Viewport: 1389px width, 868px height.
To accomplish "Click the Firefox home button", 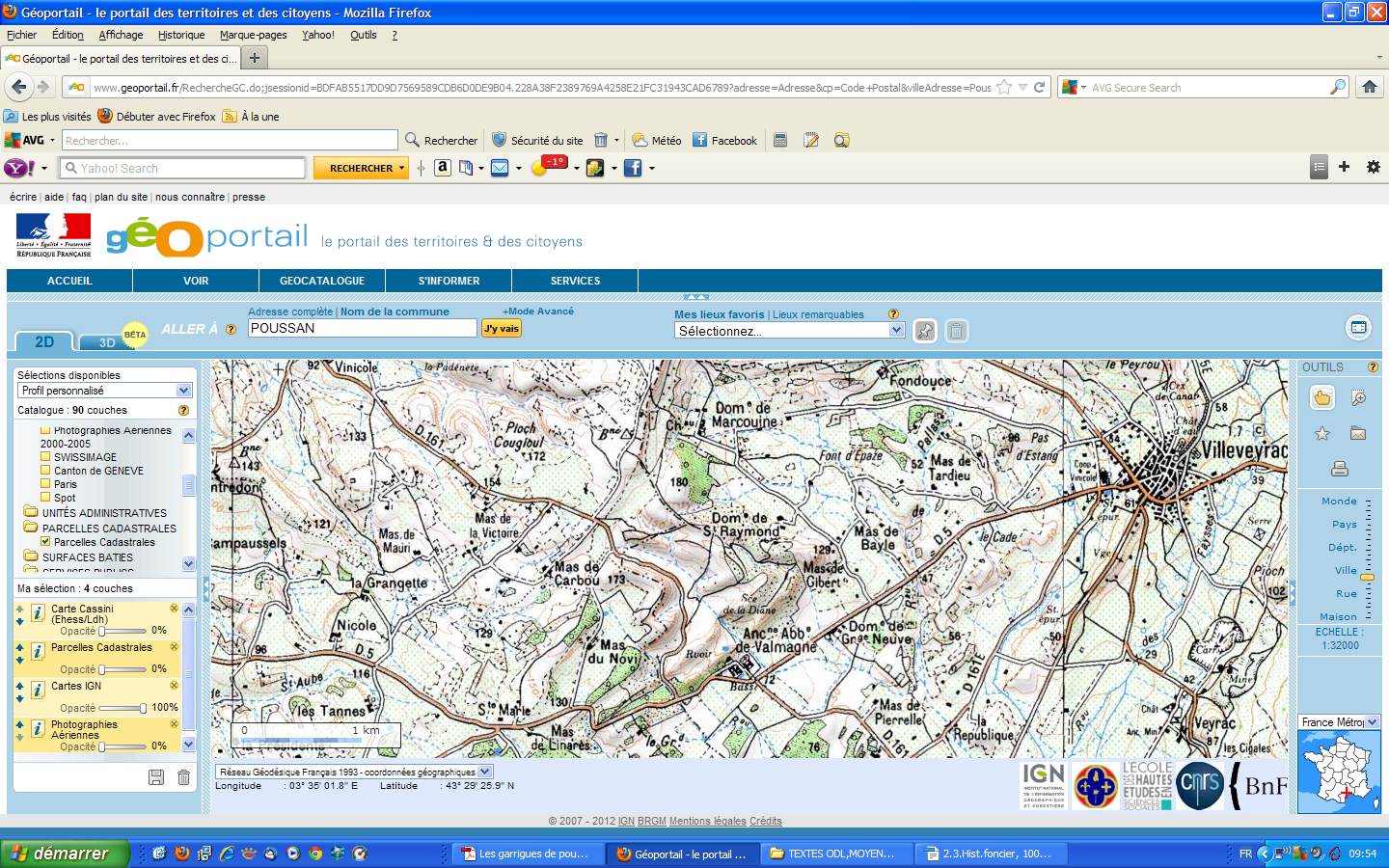I will [x=1369, y=87].
